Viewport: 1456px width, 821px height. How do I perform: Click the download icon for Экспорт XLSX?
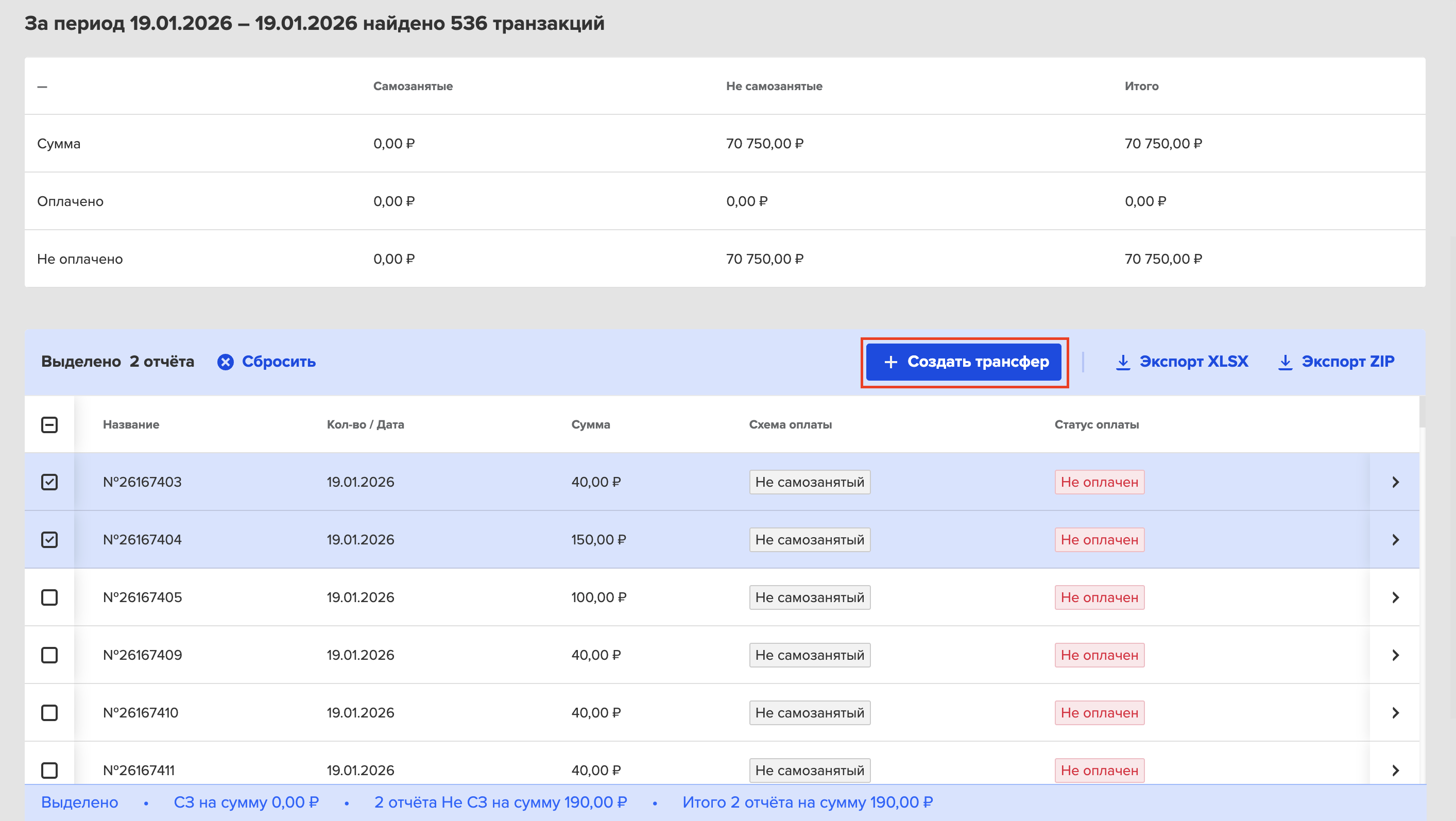(1123, 362)
